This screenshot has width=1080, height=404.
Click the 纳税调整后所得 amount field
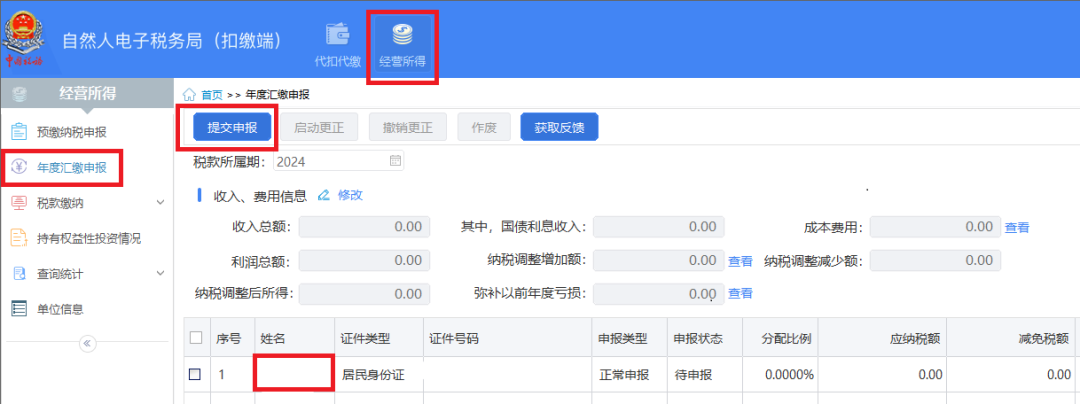(364, 293)
